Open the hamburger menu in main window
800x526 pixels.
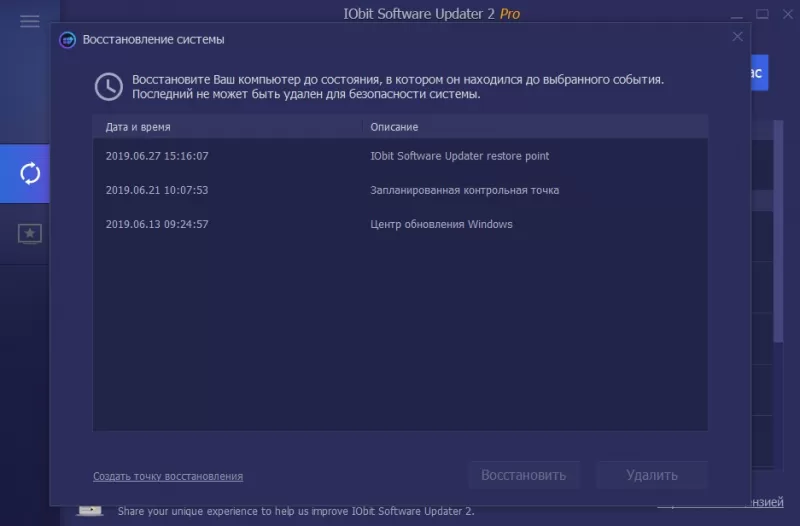(x=30, y=21)
